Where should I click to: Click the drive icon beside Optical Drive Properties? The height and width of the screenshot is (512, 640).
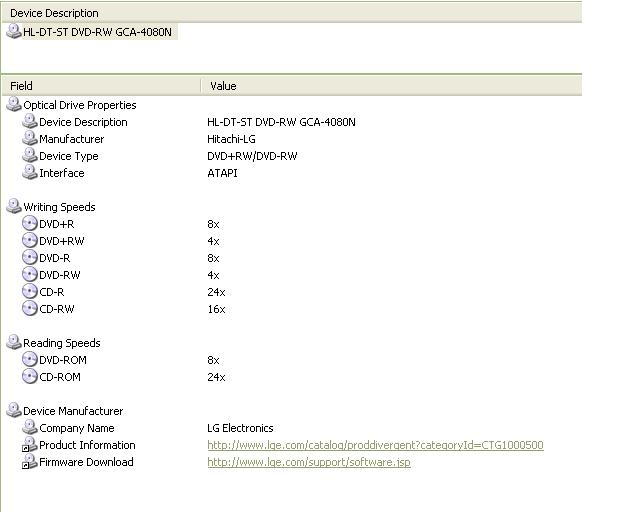[14, 105]
